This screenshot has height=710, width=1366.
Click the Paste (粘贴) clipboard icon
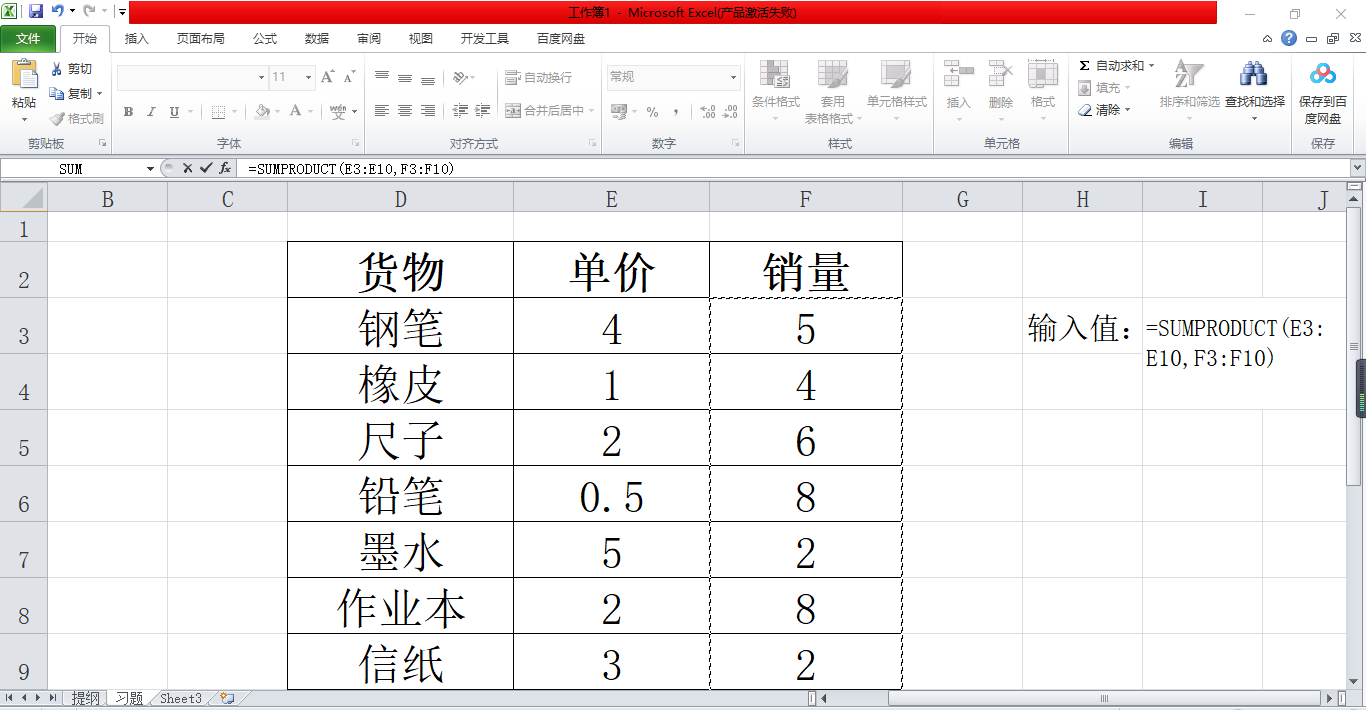[x=24, y=73]
